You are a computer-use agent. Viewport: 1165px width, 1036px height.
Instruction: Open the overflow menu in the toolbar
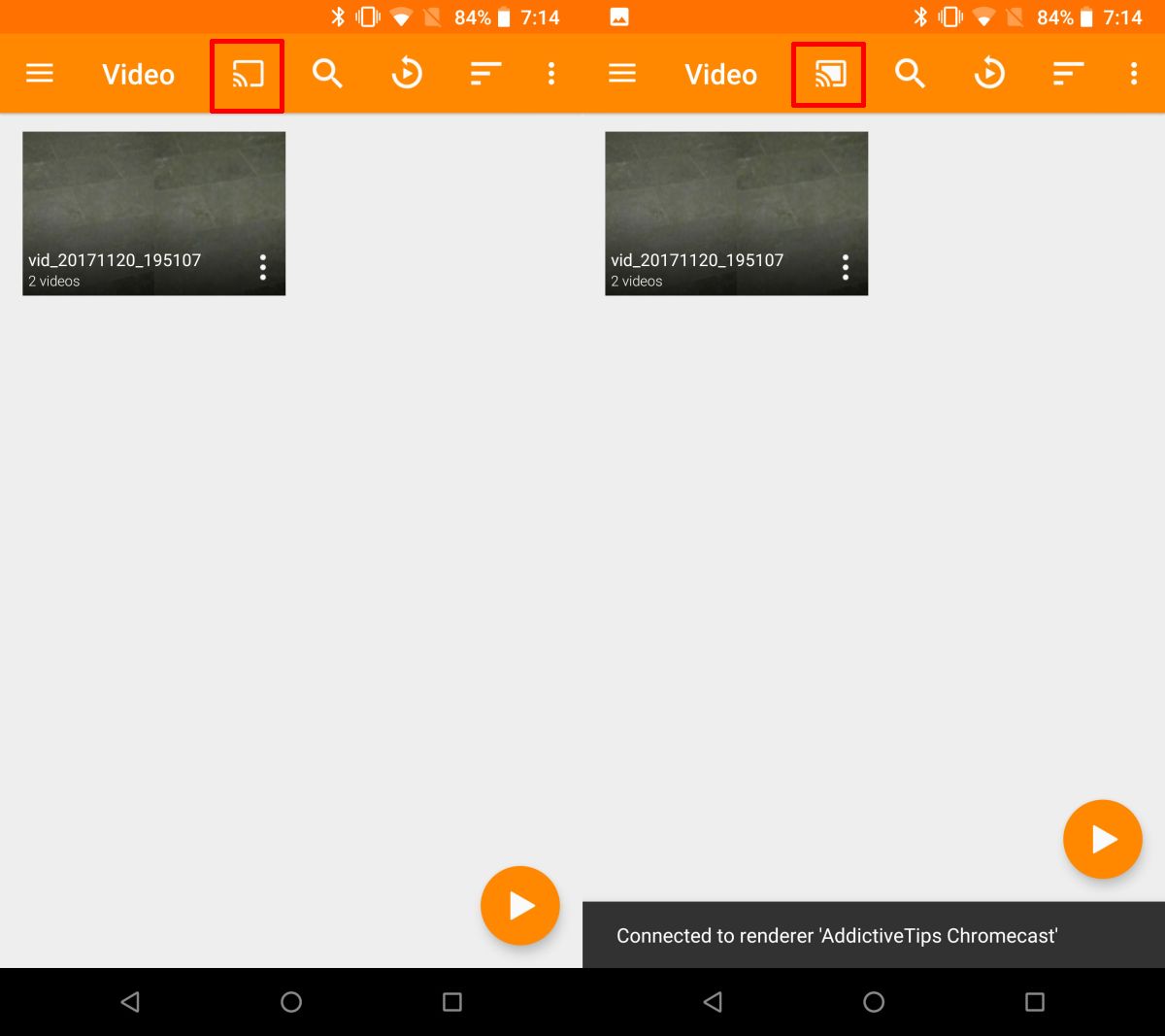click(x=550, y=73)
